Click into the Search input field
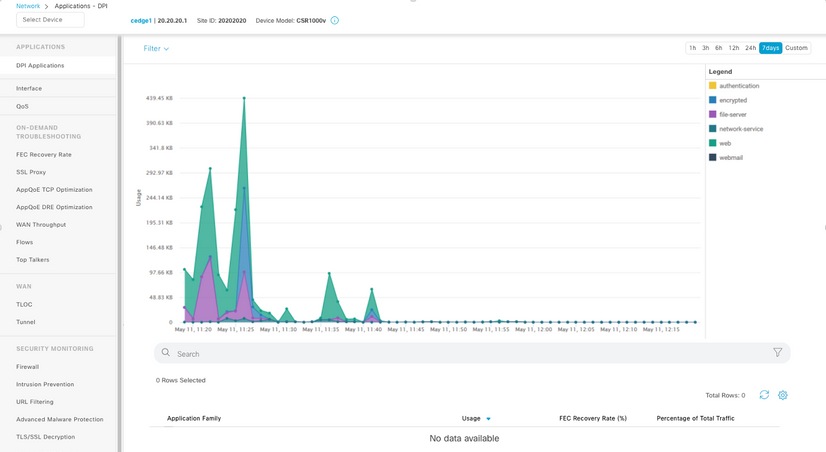Viewport: 826px width, 452px height. point(471,353)
